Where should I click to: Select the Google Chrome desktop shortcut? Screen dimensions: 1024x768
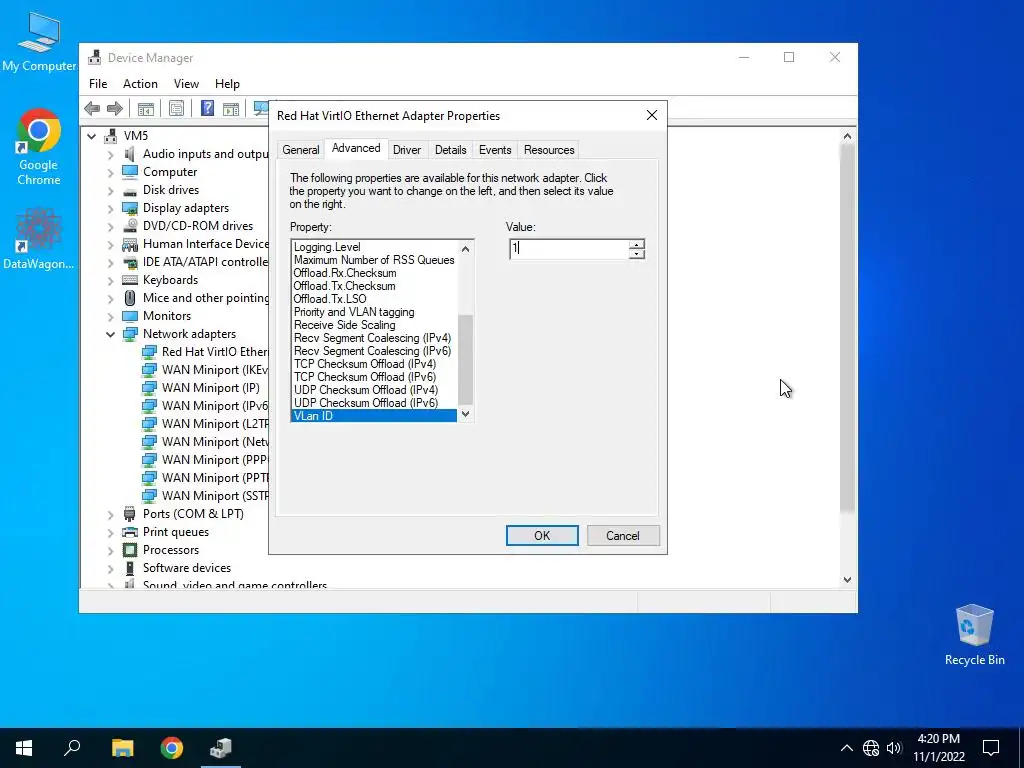point(39,147)
